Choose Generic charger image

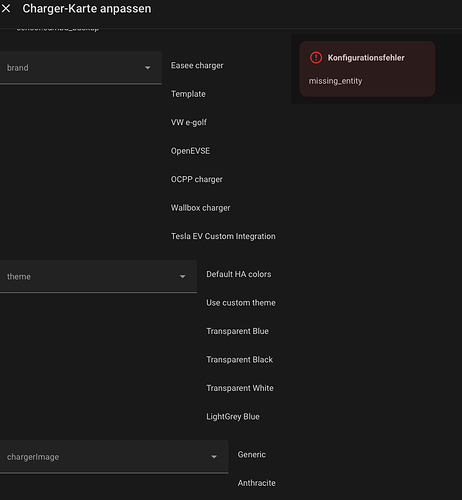click(x=252, y=454)
